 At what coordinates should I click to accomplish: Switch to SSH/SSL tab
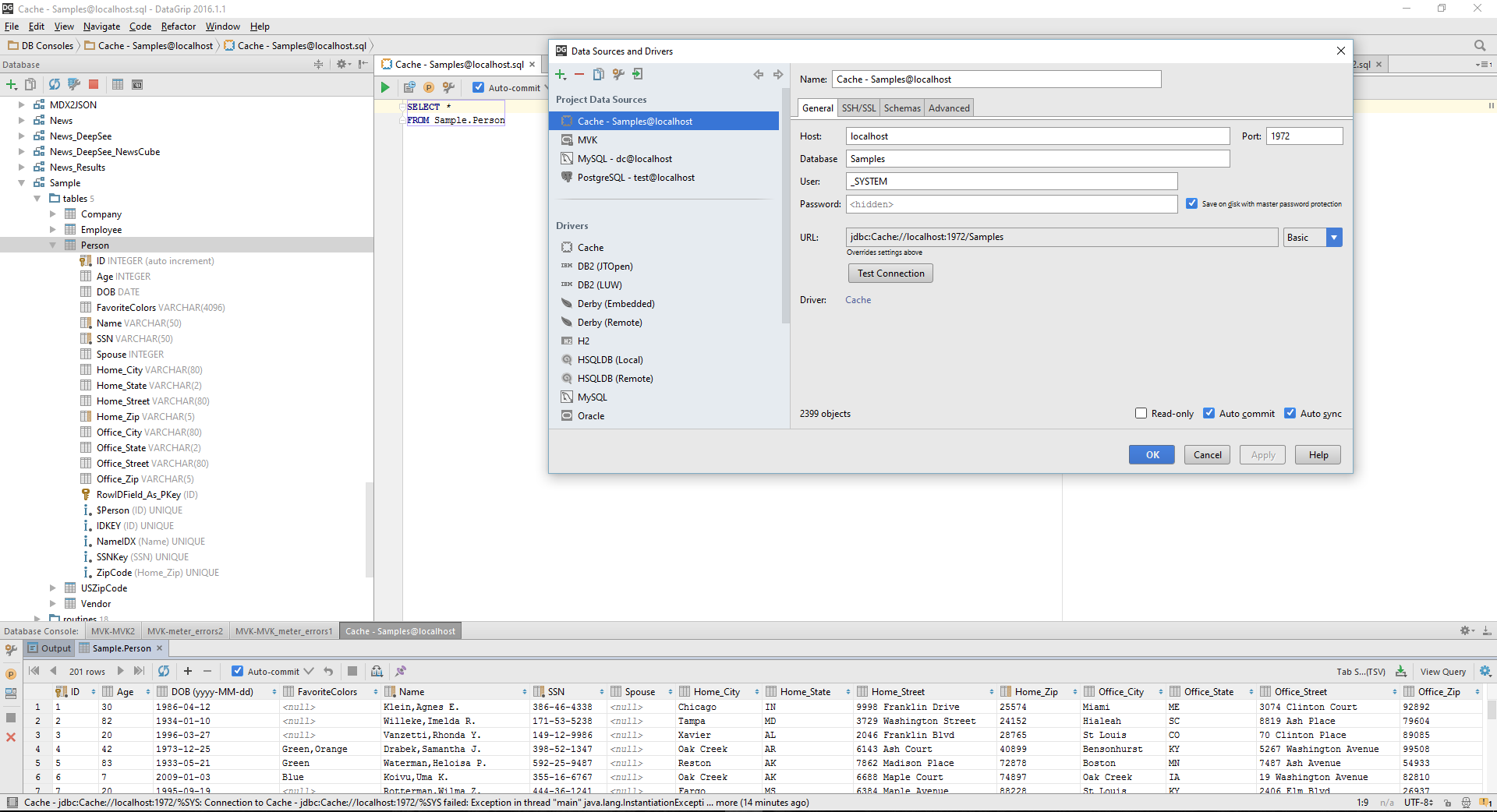pos(858,108)
